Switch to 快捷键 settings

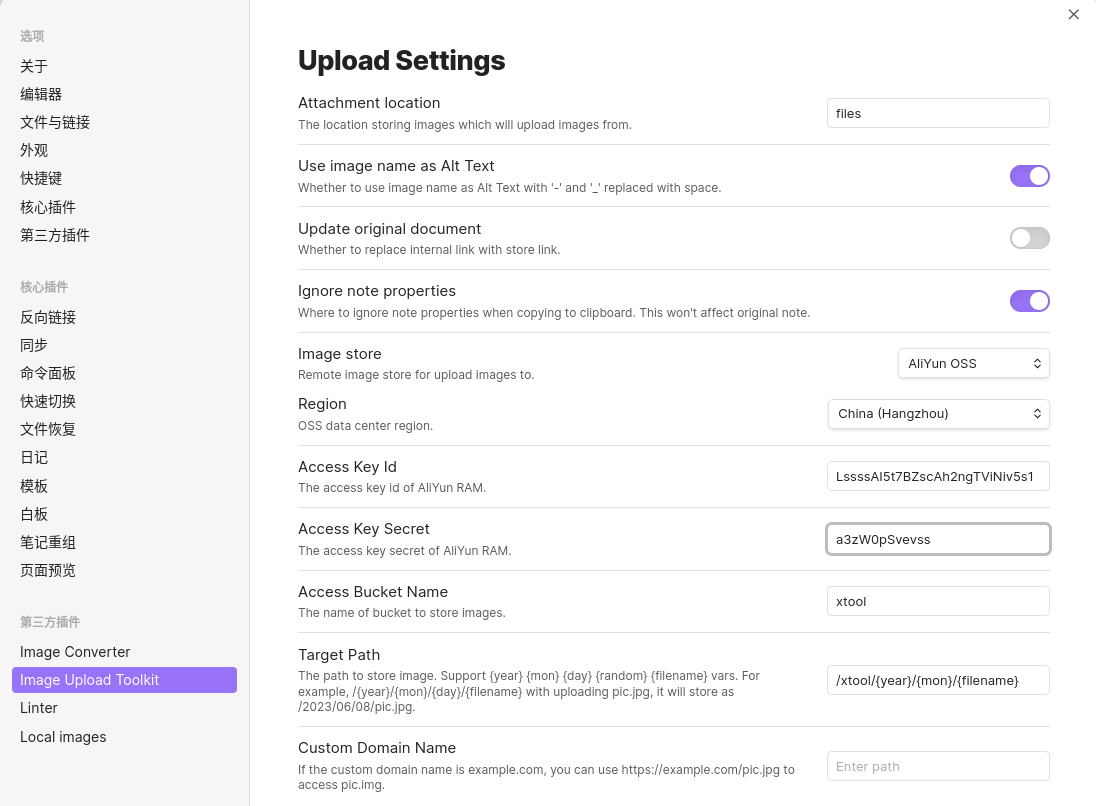click(41, 178)
